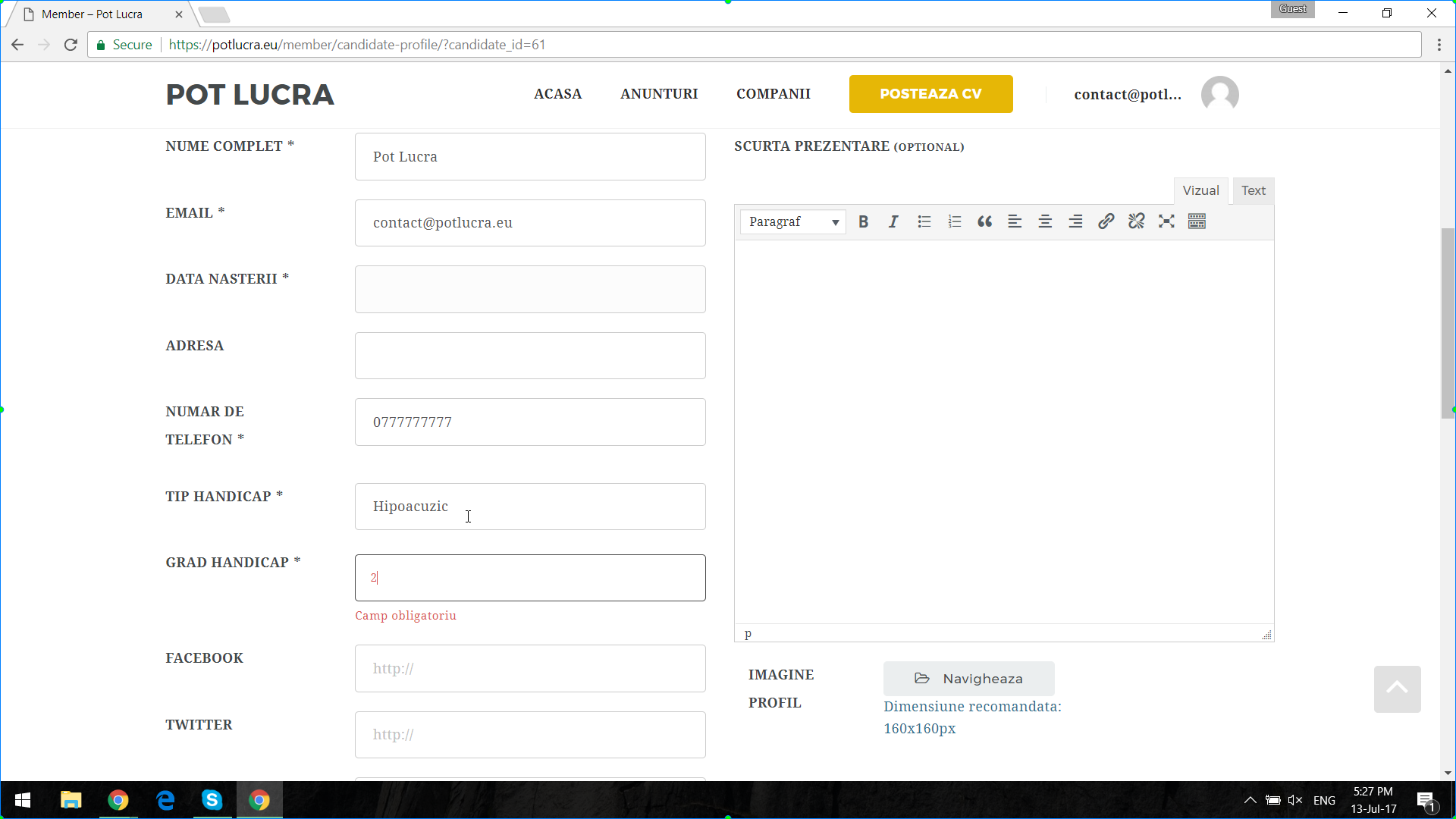Show the toolbar toggle (kitchen sink)
The height and width of the screenshot is (819, 1456).
1197,221
